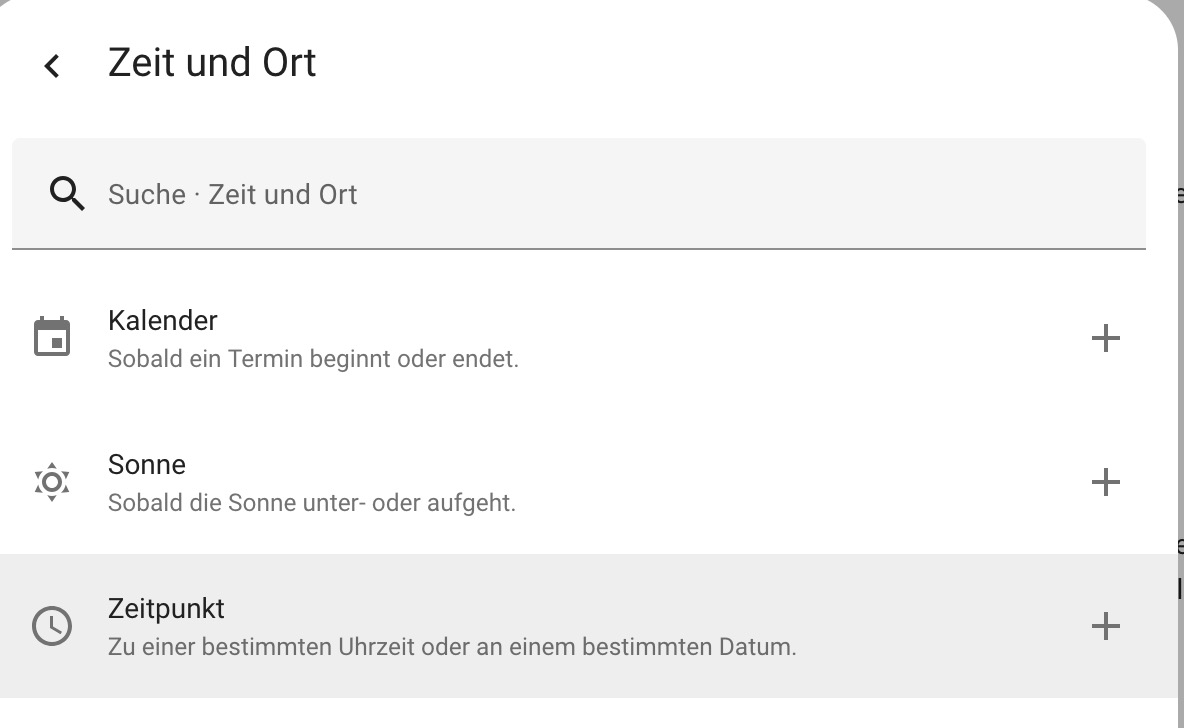Click empty space in the Sonne row
This screenshot has height=728, width=1184.
click(800, 482)
